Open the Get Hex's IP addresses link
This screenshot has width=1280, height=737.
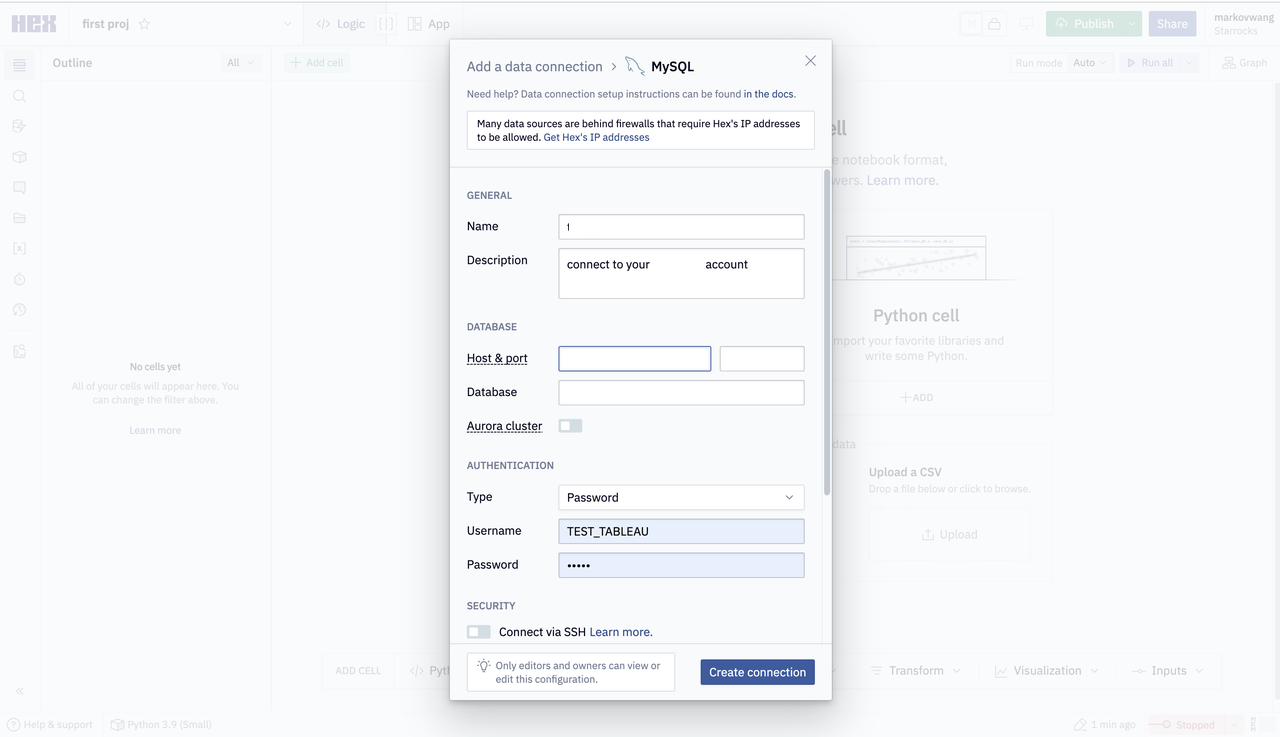tap(596, 138)
